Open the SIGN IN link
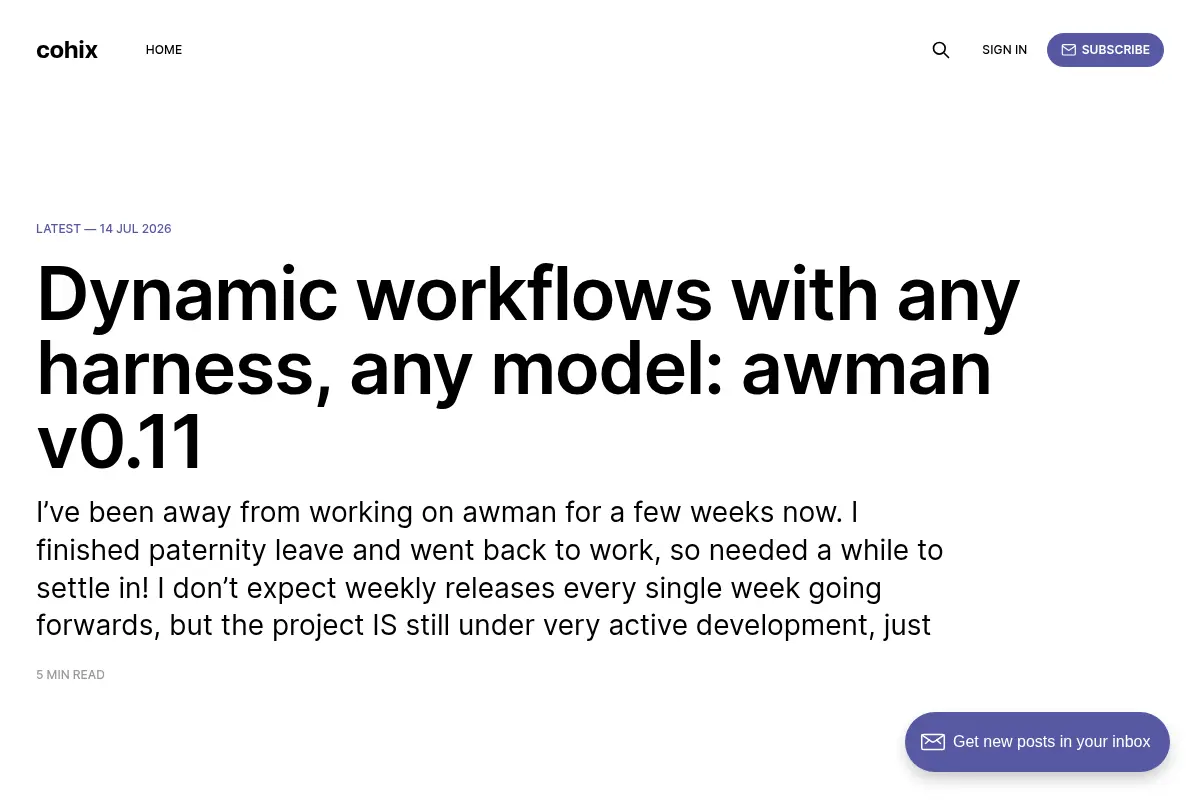The width and height of the screenshot is (1200, 800). tap(1004, 50)
